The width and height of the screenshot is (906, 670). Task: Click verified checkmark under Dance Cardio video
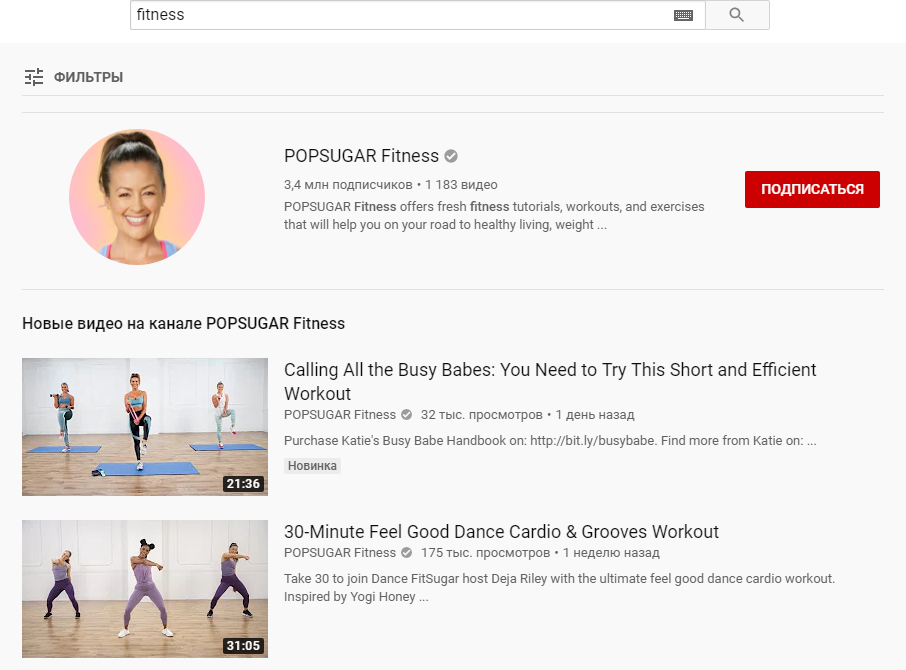click(x=406, y=553)
